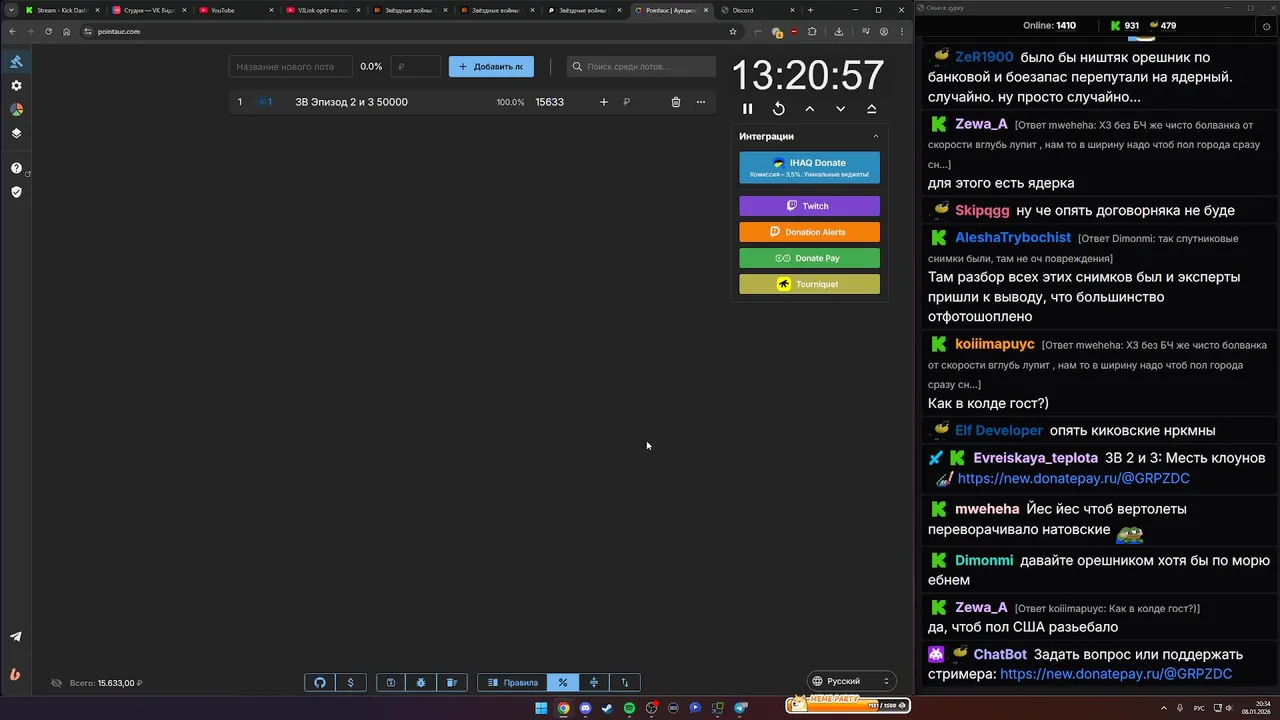The image size is (1280, 720).
Task: Click the ЗВ Эпизод 2 и 3 lot name
Action: click(x=351, y=102)
